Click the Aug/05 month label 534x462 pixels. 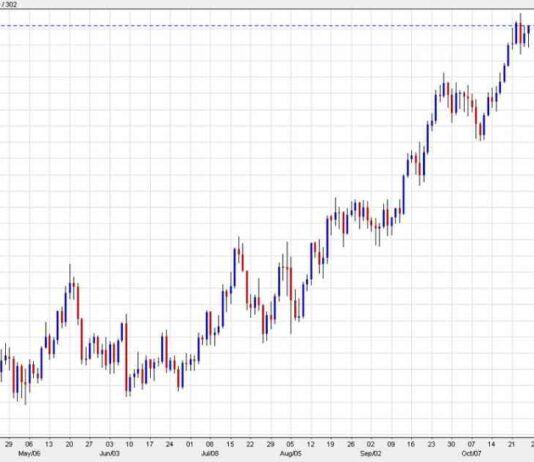click(290, 453)
